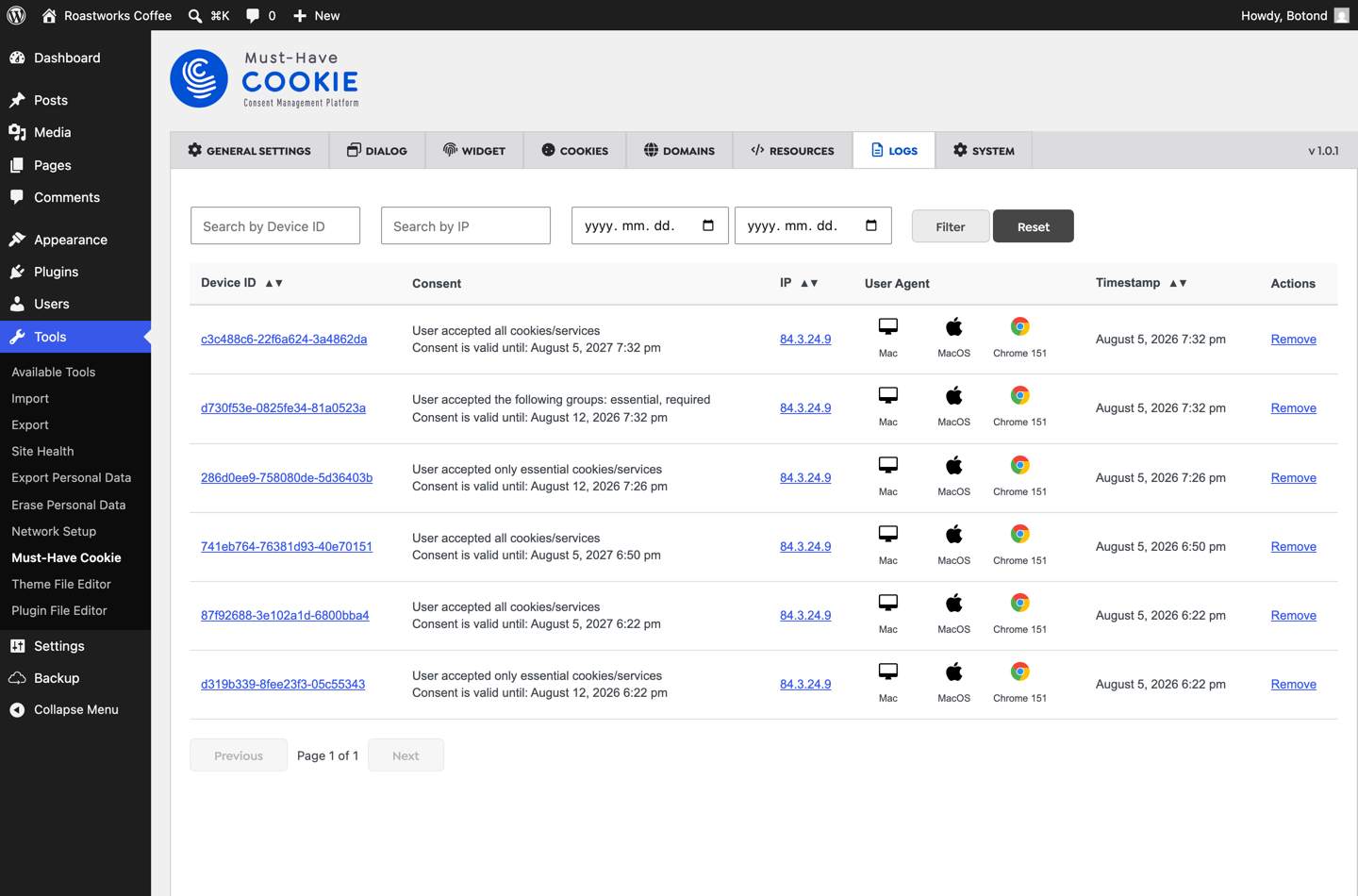Open Import submenu item
The height and width of the screenshot is (896, 1358).
(x=30, y=398)
